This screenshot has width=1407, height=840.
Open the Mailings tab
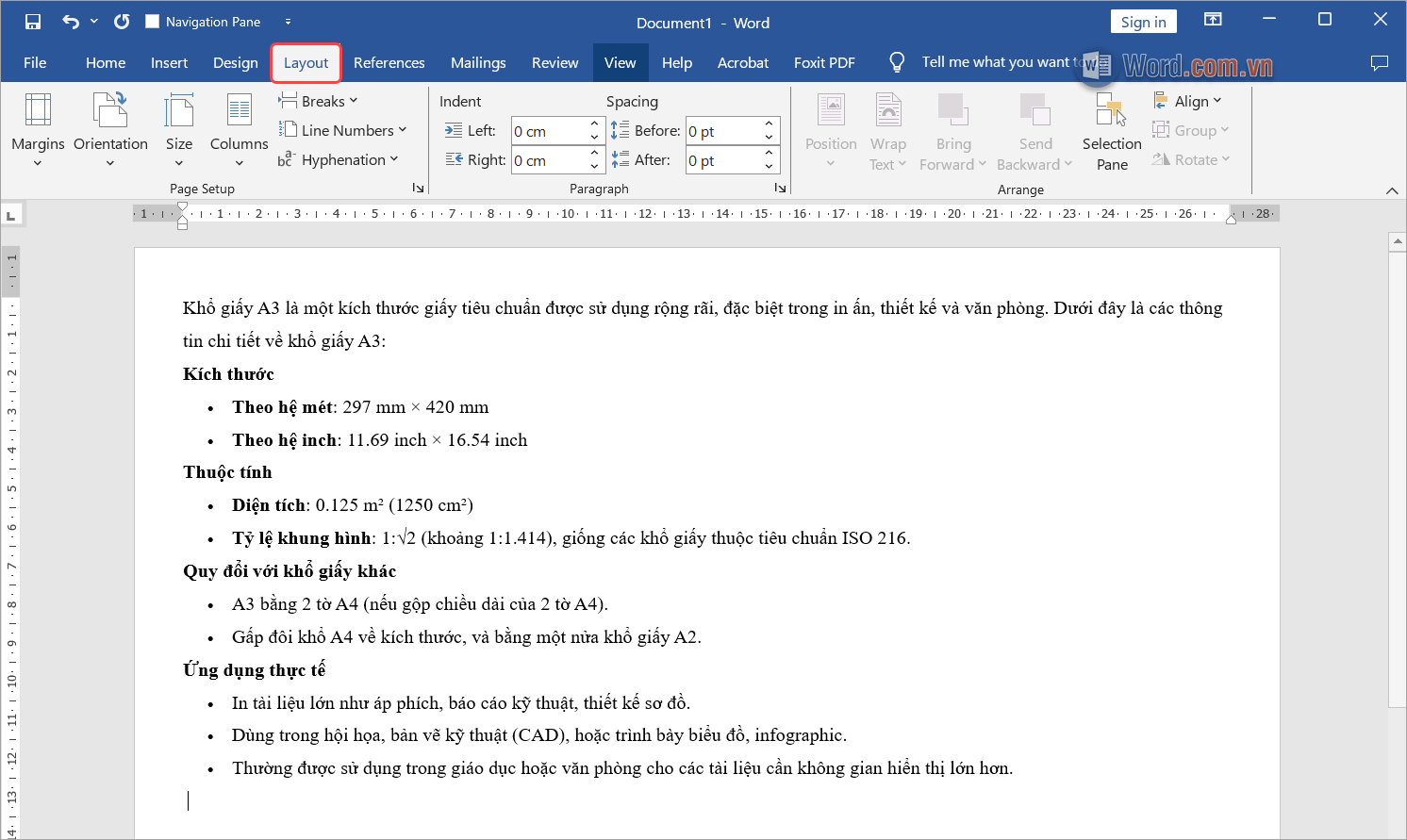coord(478,62)
